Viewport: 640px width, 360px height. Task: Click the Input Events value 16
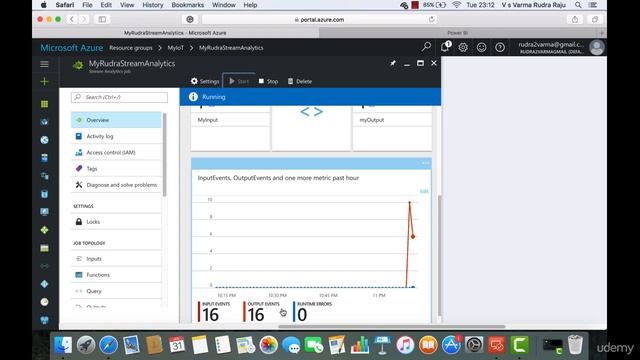tap(211, 315)
